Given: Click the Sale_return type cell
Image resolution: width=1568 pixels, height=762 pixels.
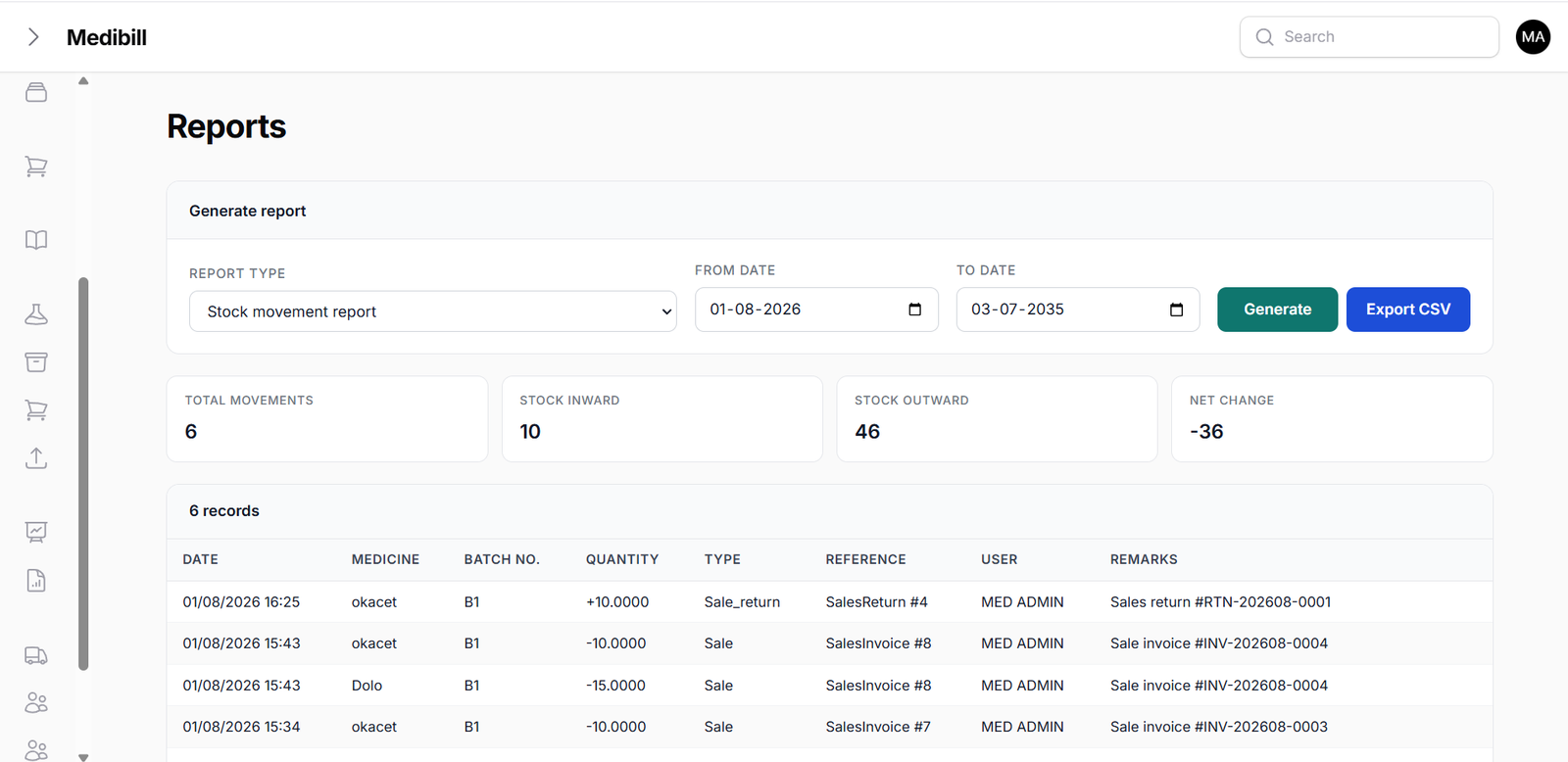Looking at the screenshot, I should tap(742, 602).
